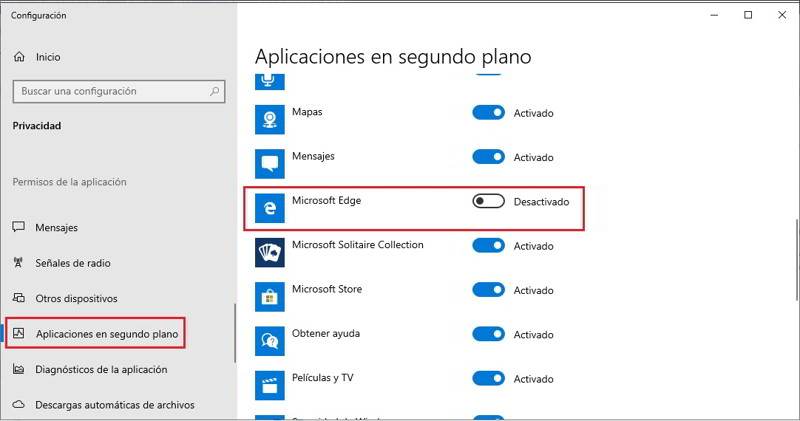This screenshot has height=421, width=800.
Task: Click the Buscar una configuración field
Action: click(x=110, y=91)
